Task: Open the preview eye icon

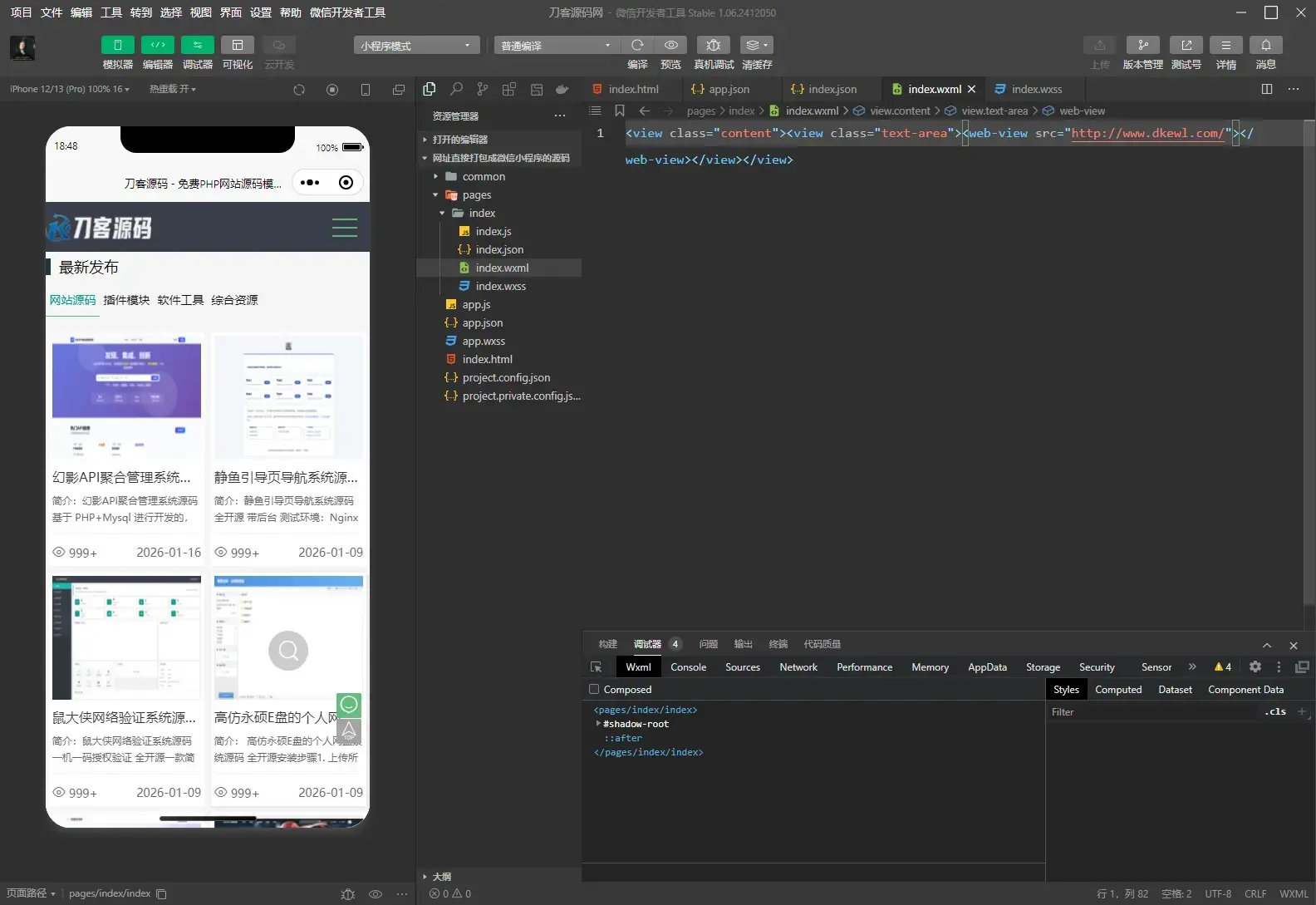Action: tap(670, 45)
